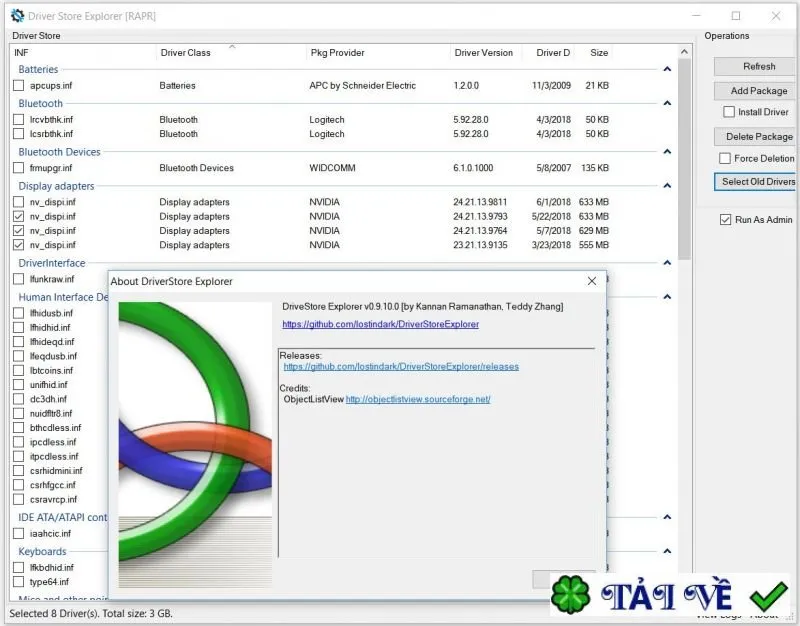Tick the lfeqdusb.inf checkbox
The image size is (800, 626).
coord(18,356)
